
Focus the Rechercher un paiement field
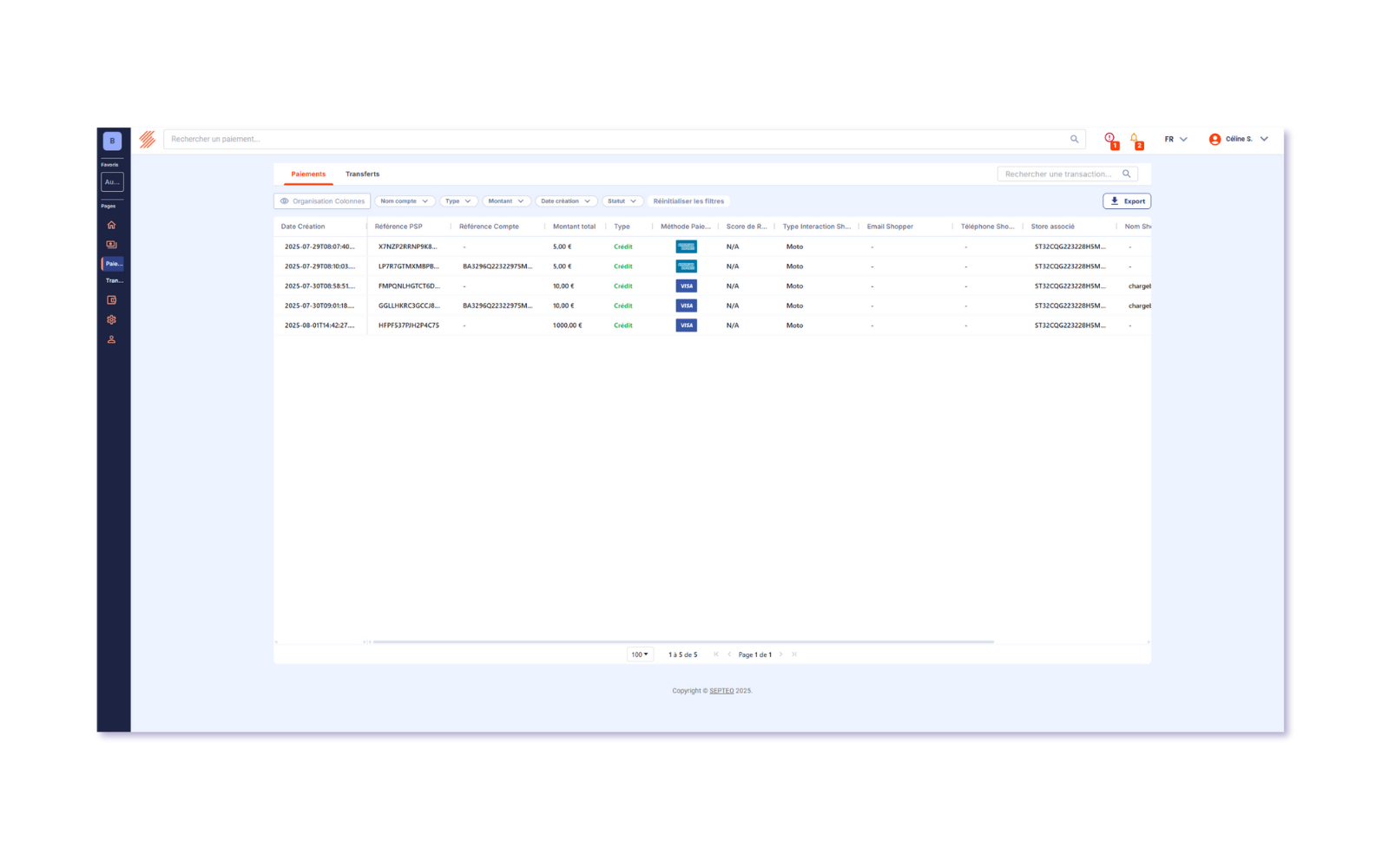624,139
